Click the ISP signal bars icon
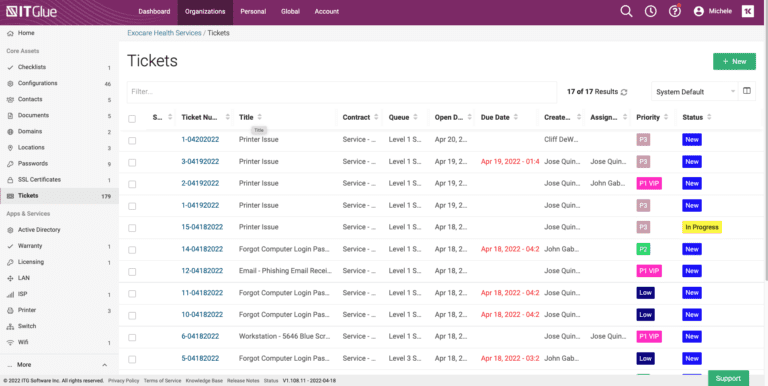The height and width of the screenshot is (386, 768). pos(10,294)
